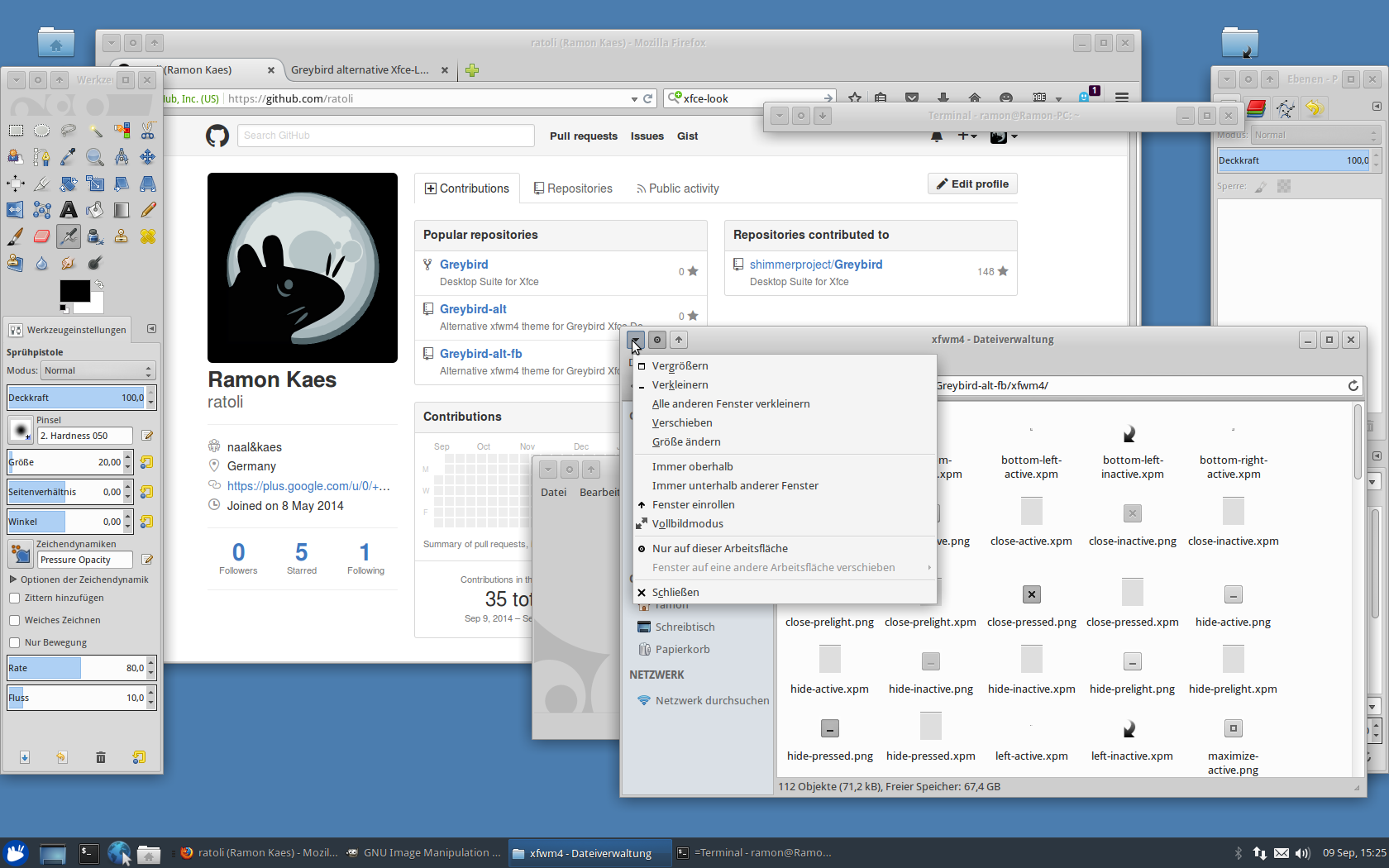
Task: Select the Paintbrush tool
Action: click(x=16, y=236)
